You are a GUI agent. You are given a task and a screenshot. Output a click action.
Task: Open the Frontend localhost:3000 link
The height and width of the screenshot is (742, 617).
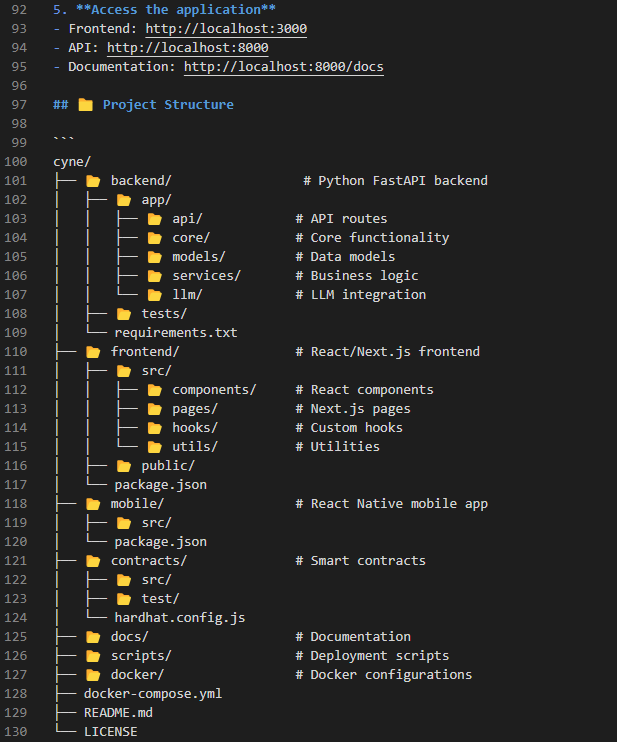(x=226, y=29)
